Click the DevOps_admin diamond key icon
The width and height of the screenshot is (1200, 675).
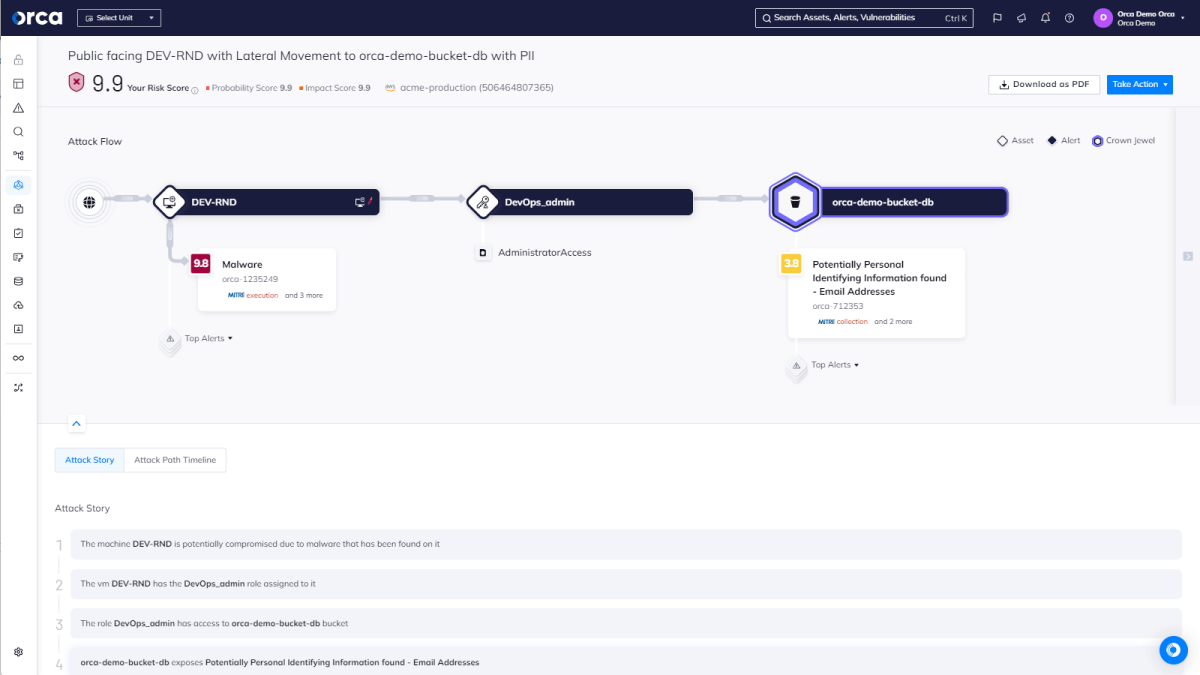(x=483, y=202)
